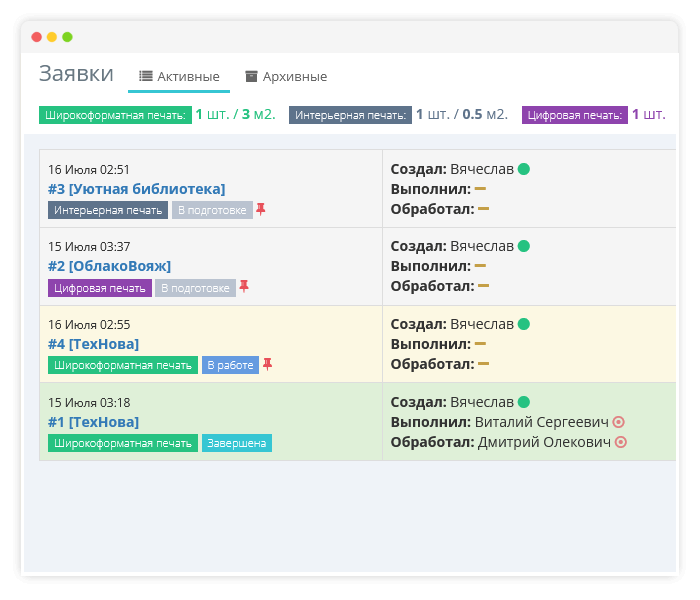The height and width of the screenshot is (600, 700).
Task: Click the В работе status badge
Action: [230, 365]
